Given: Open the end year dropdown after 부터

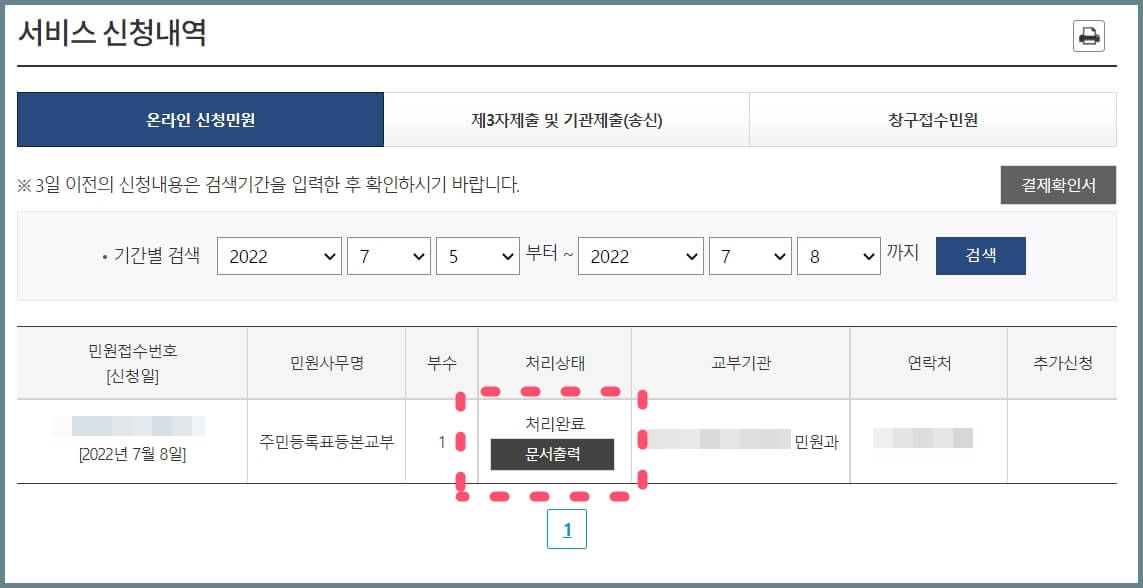Looking at the screenshot, I should tap(641, 255).
